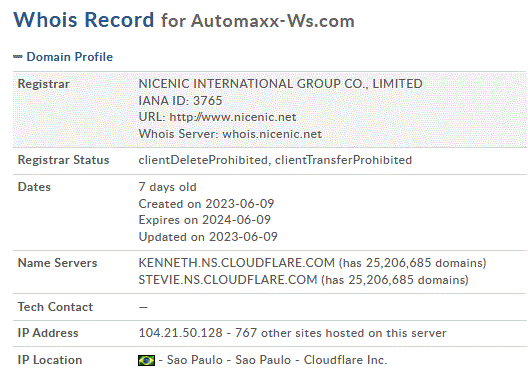
Task: Click the http://www.nicenic.net URL
Action: point(233,117)
